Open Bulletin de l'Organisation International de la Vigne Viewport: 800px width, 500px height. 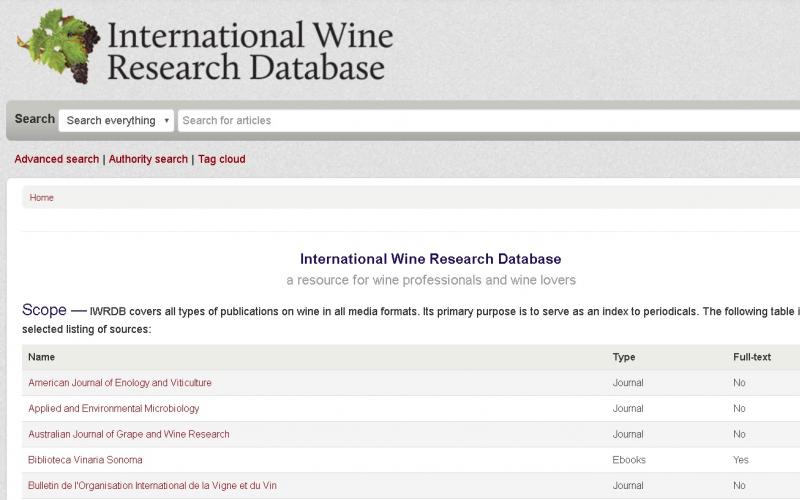153,486
